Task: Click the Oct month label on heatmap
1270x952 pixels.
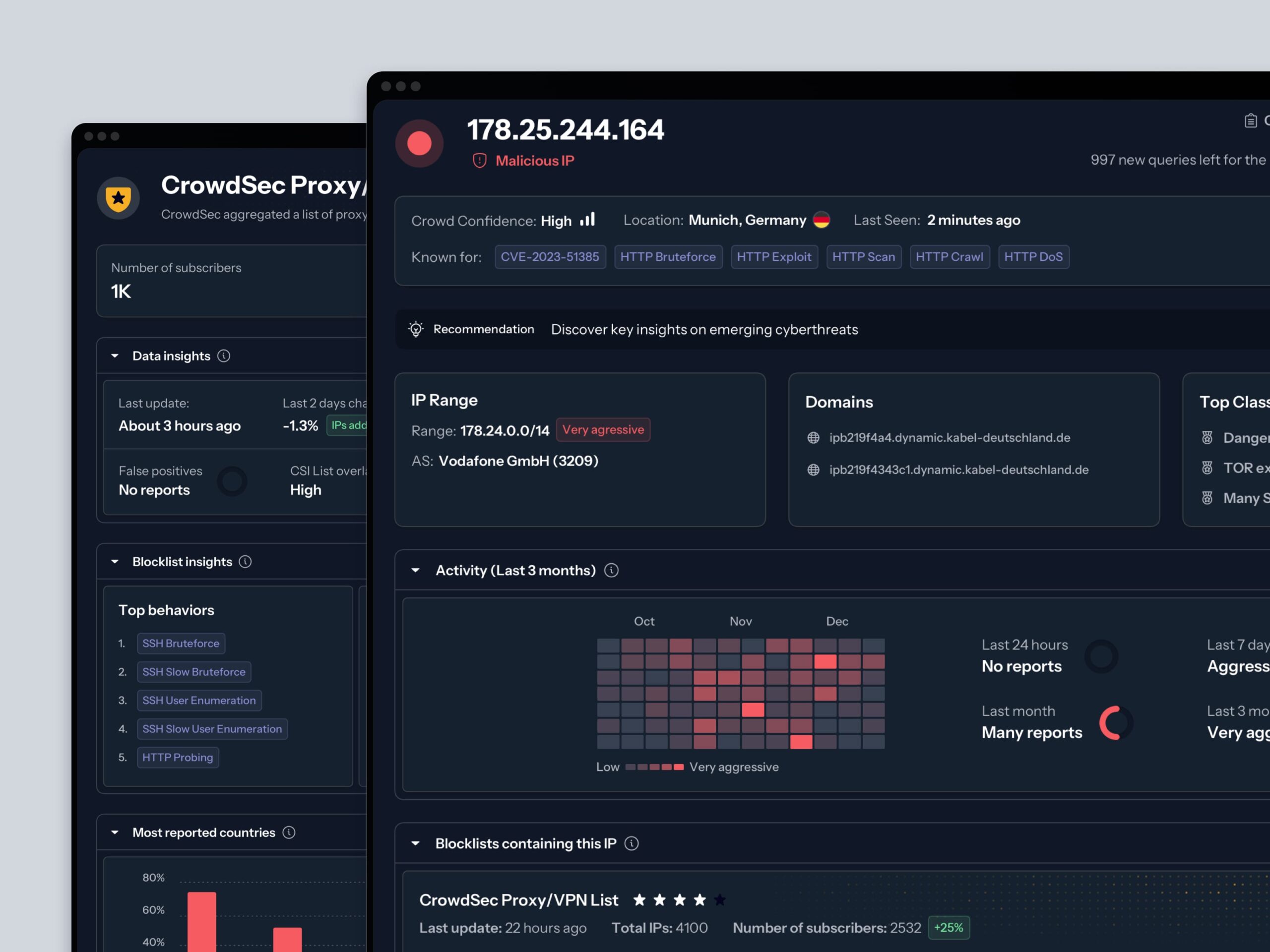Action: point(644,621)
